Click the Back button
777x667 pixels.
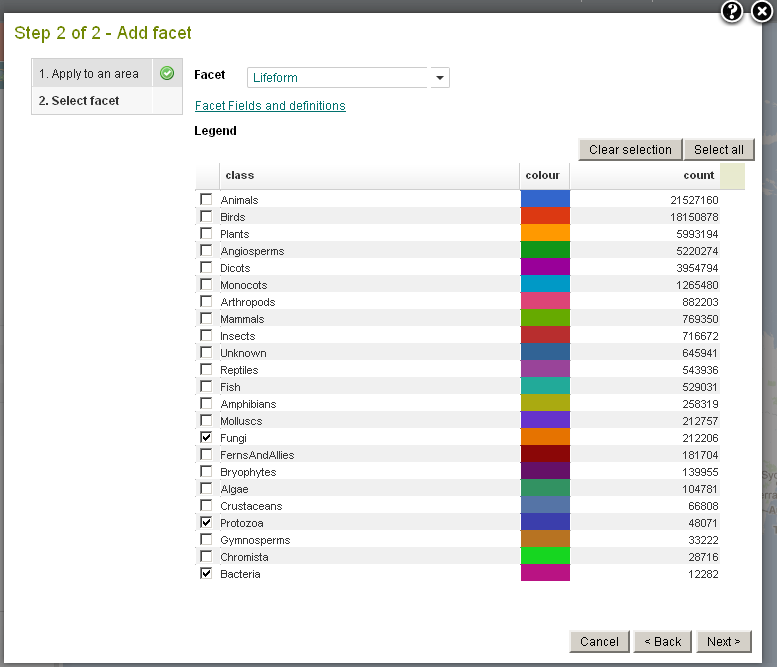point(663,642)
